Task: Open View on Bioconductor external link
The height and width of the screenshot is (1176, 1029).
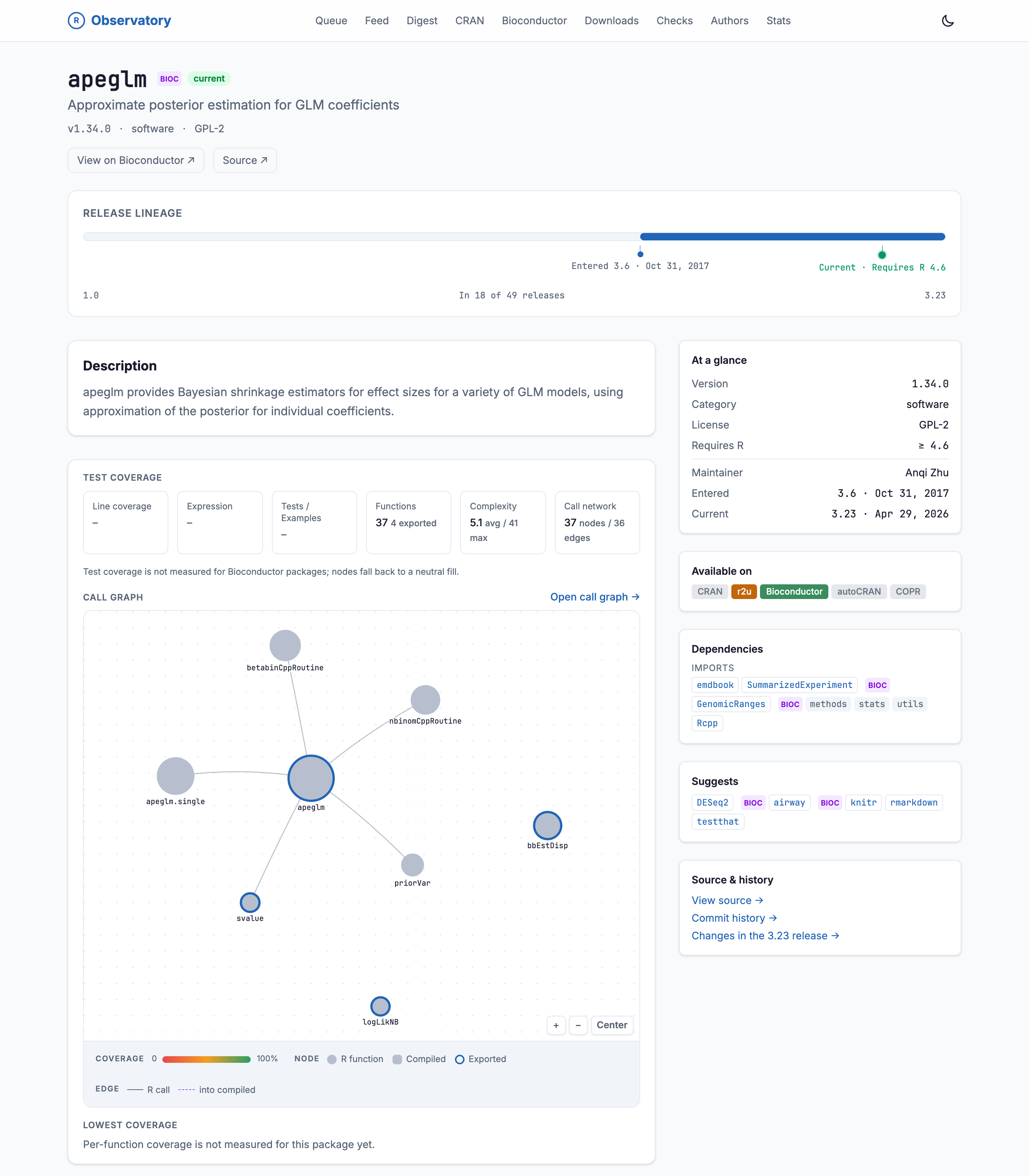Action: point(136,160)
